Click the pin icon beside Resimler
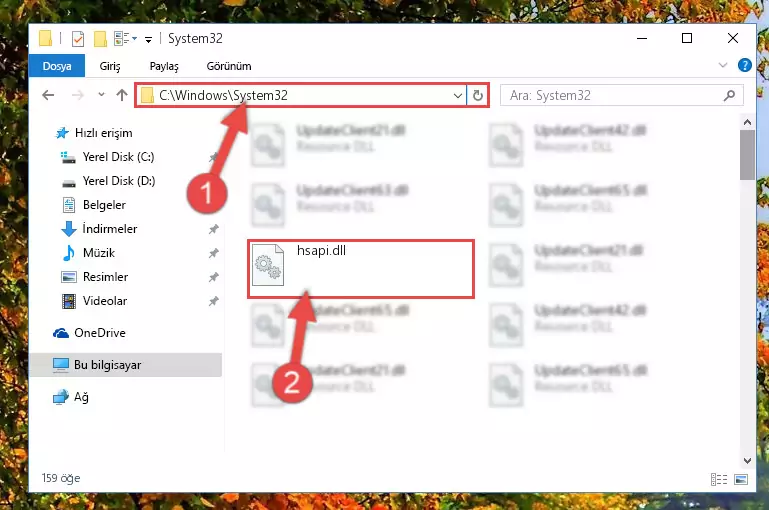The image size is (769, 510). tap(213, 277)
